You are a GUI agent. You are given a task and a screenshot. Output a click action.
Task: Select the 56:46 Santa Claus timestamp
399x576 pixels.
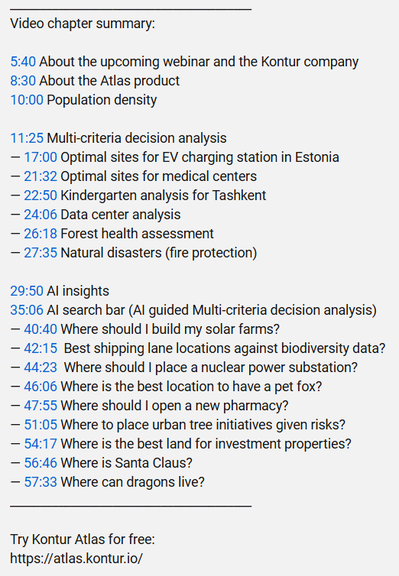click(40, 463)
